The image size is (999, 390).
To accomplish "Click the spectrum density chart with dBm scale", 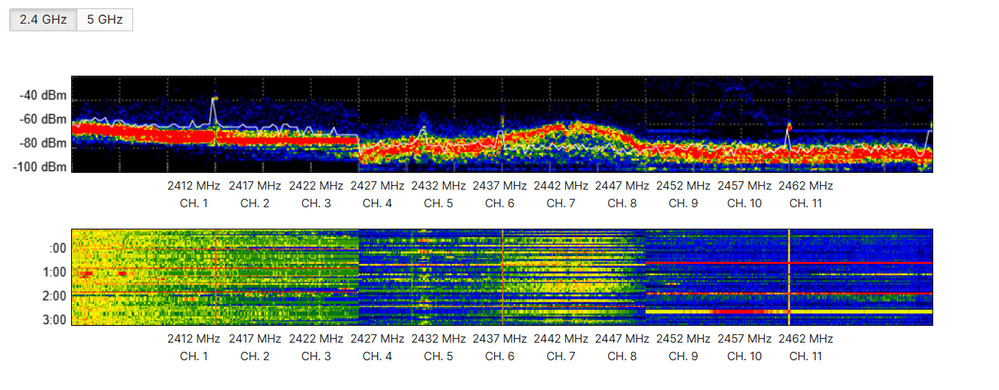I will tap(502, 124).
